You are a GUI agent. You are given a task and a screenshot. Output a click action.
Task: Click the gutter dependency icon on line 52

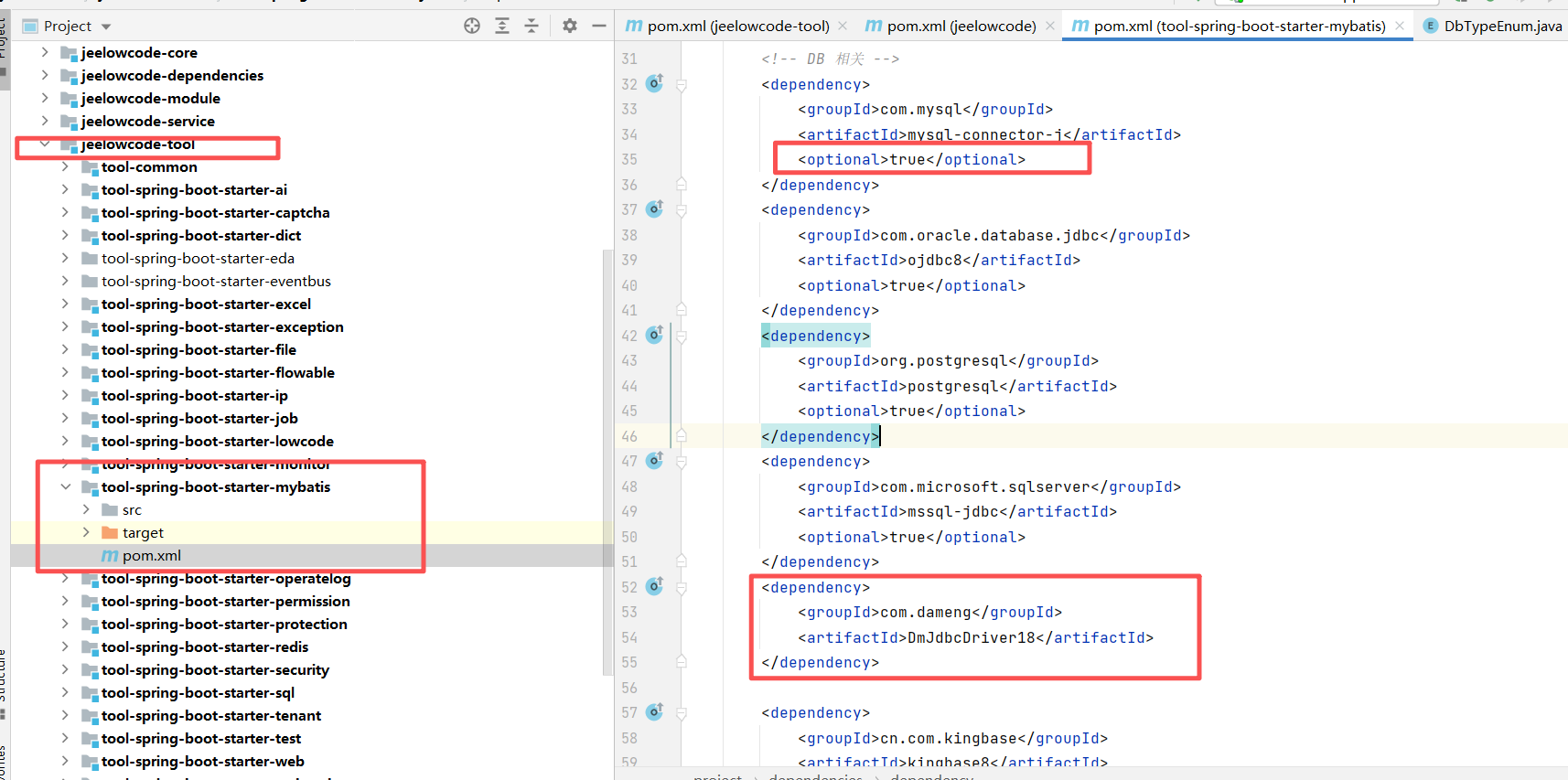655,587
